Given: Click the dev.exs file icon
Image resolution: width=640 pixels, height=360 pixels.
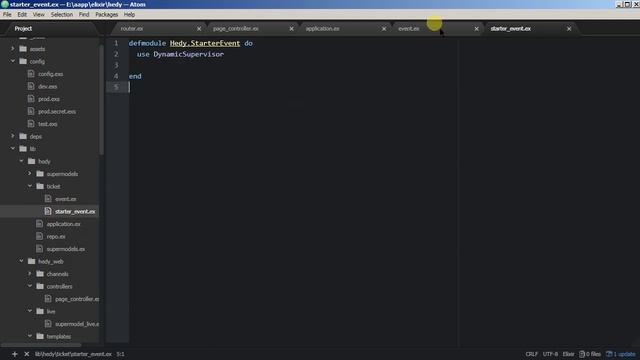Looking at the screenshot, I should [x=31, y=86].
